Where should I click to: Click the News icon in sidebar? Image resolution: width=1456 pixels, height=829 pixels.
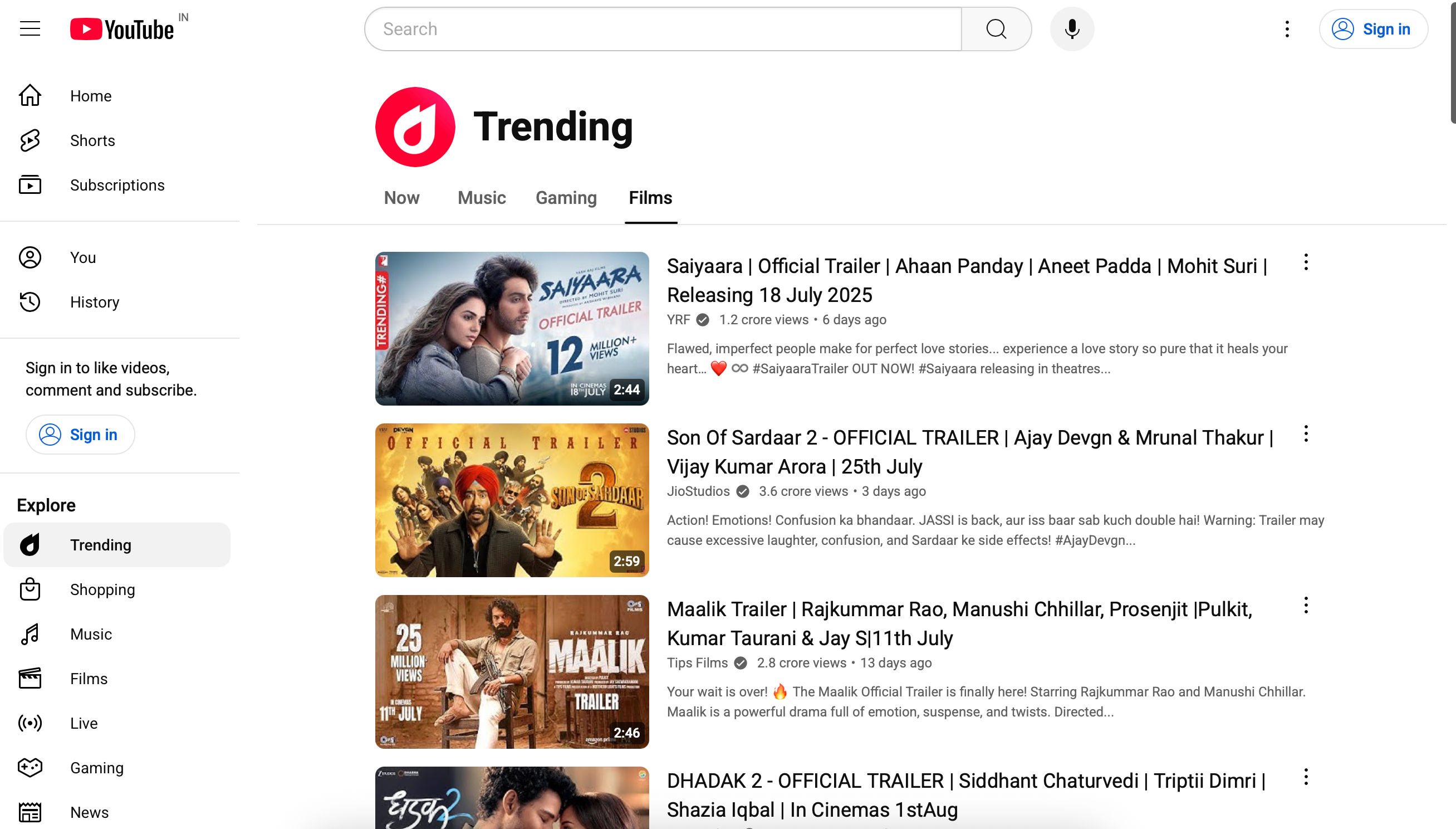(30, 812)
